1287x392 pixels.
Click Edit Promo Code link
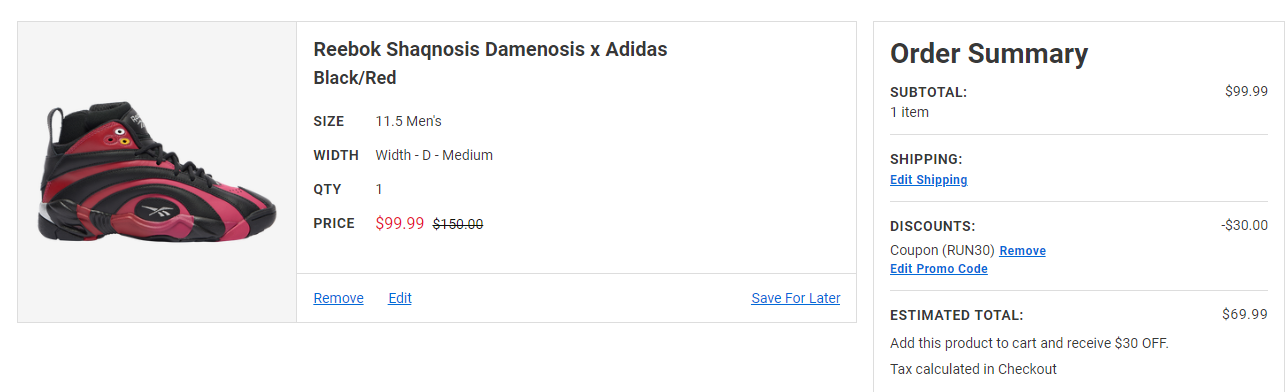[939, 269]
